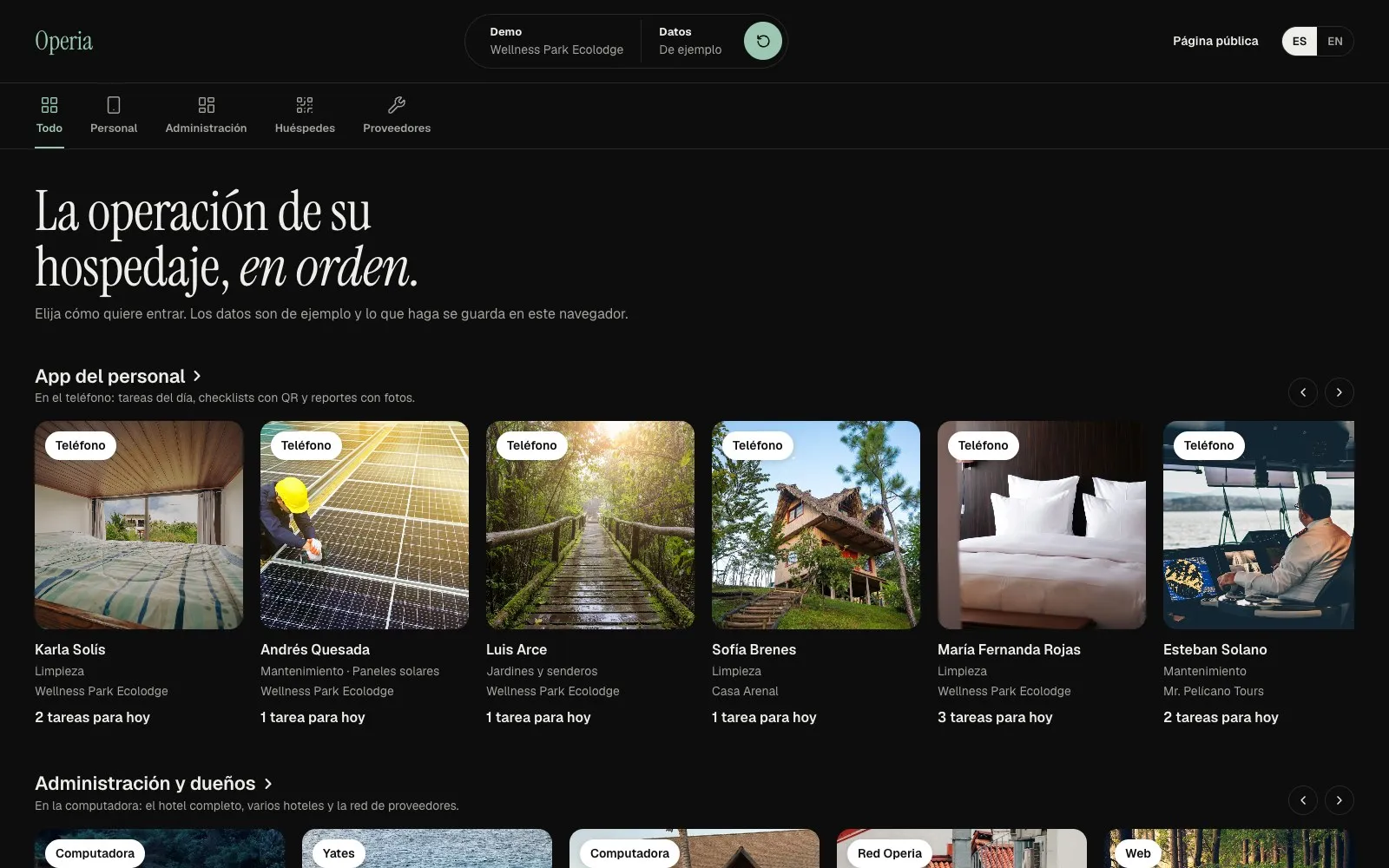Advance the Administración y dueños carousel forward
The height and width of the screenshot is (868, 1389).
[x=1340, y=800]
